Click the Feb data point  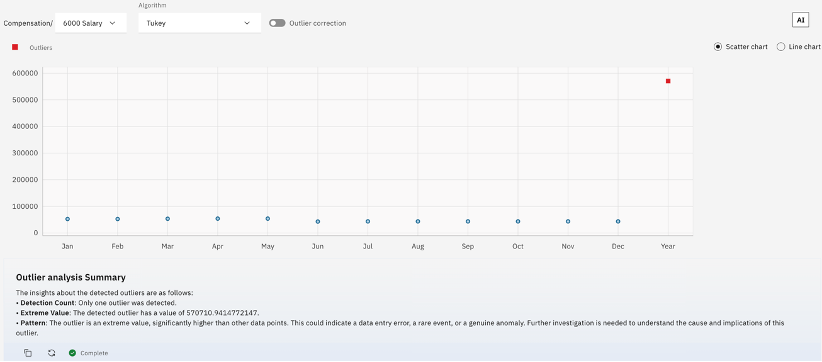pyautogui.click(x=117, y=219)
